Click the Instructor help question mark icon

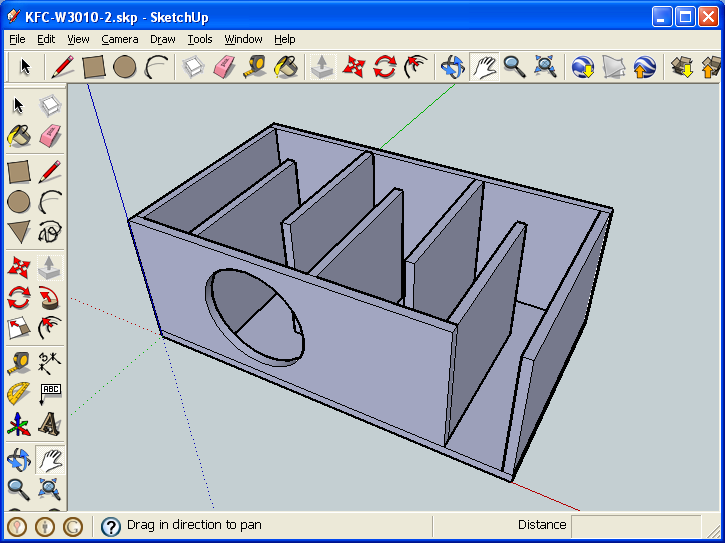pyautogui.click(x=111, y=526)
